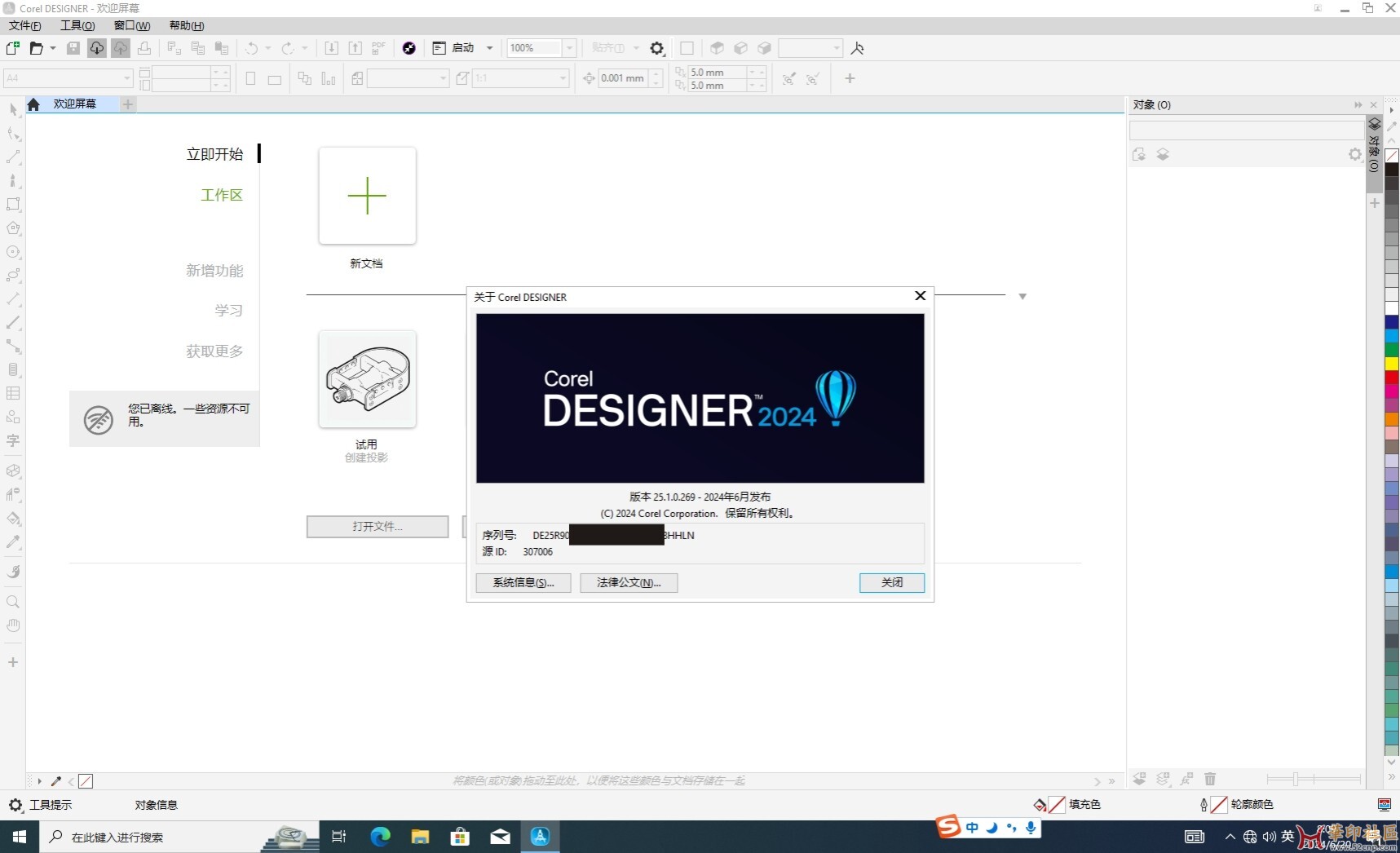Screen dimensions: 1400x853
Task: Open the 启动 launcher dropdown
Action: point(490,48)
